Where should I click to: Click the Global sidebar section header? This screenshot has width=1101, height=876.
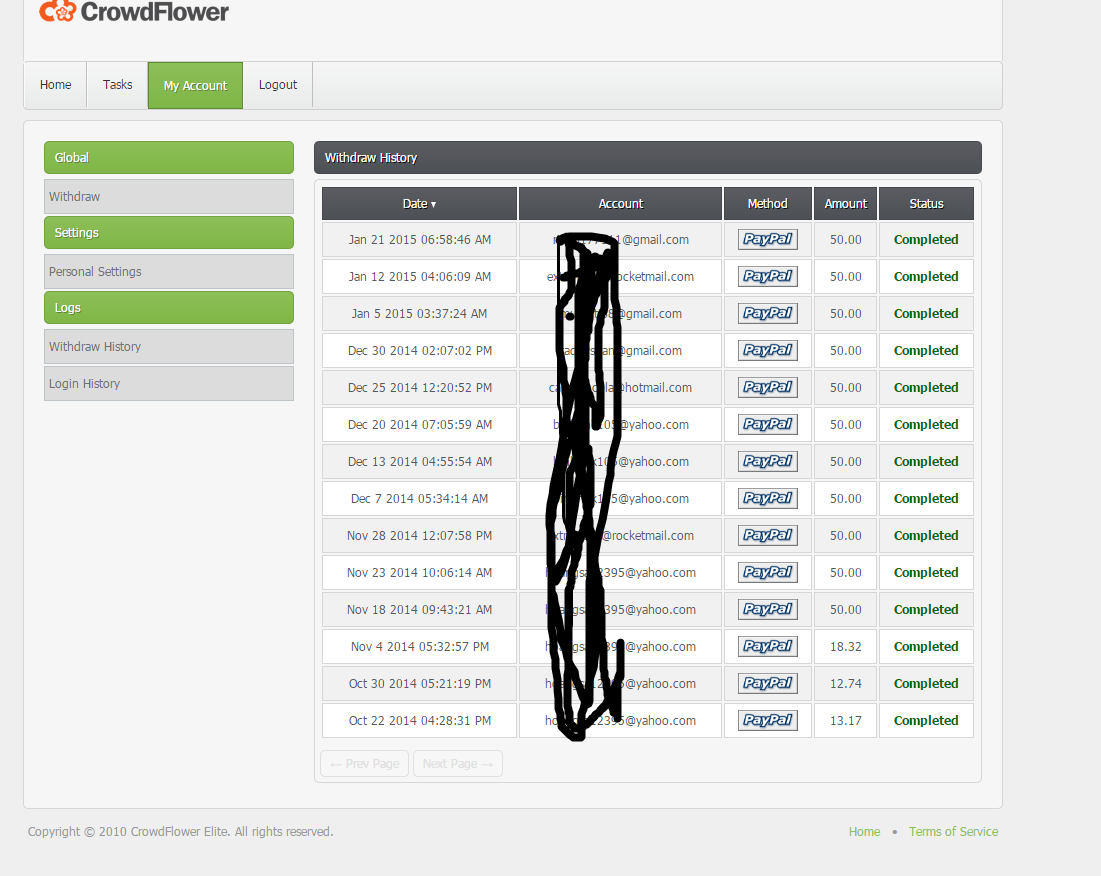click(169, 157)
